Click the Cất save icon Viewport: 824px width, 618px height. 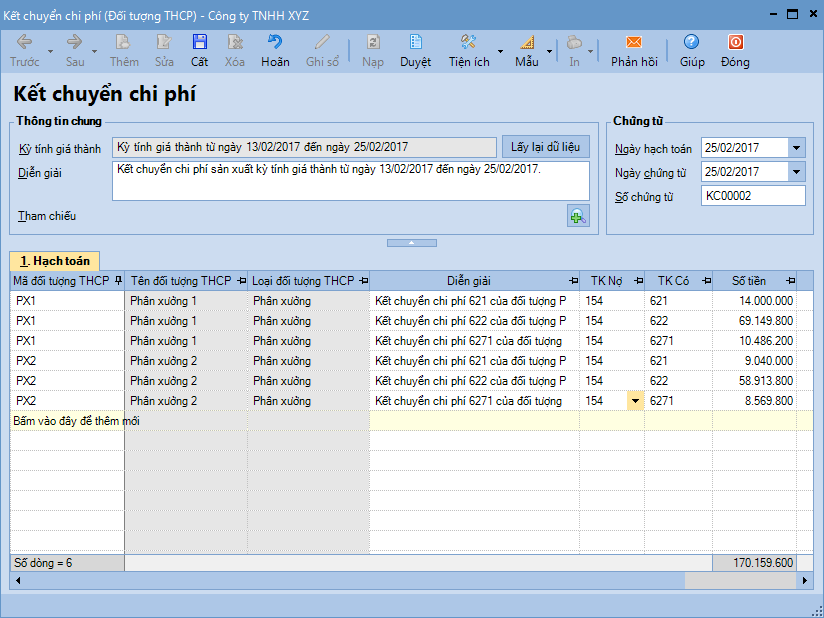tap(200, 43)
